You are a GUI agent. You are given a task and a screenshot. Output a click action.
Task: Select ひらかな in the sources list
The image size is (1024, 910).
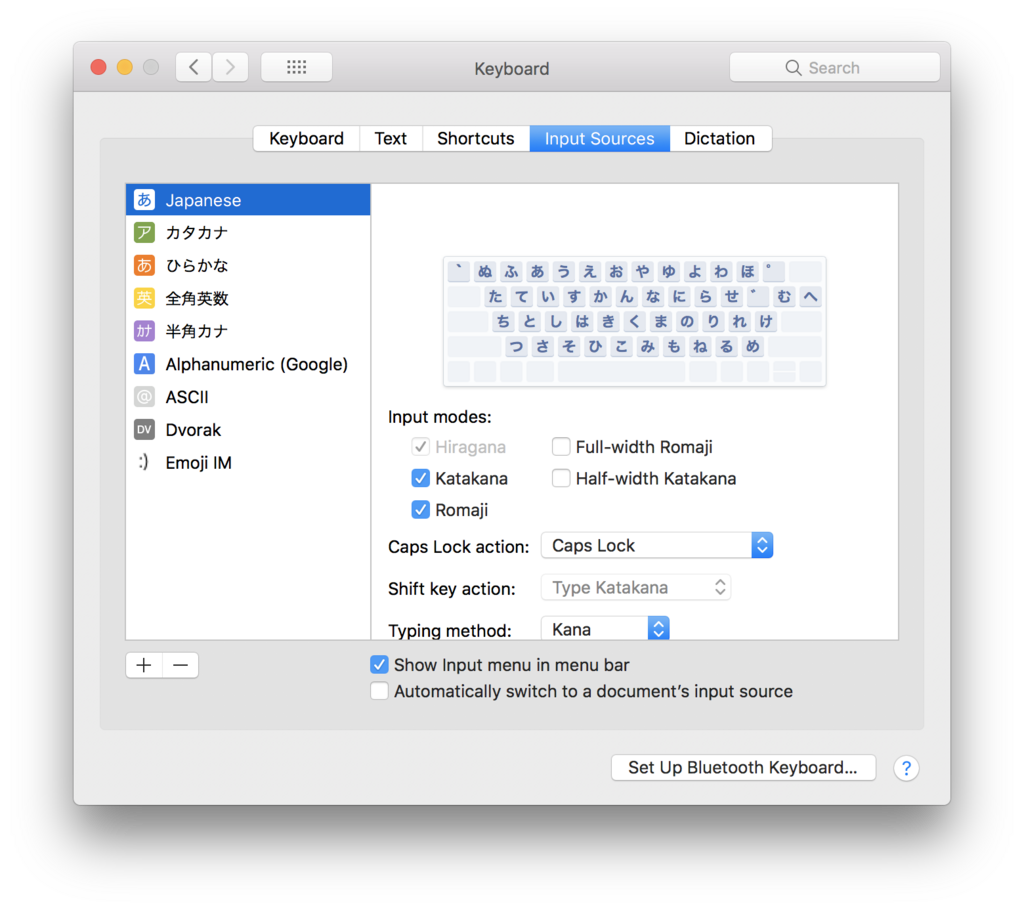(x=248, y=265)
